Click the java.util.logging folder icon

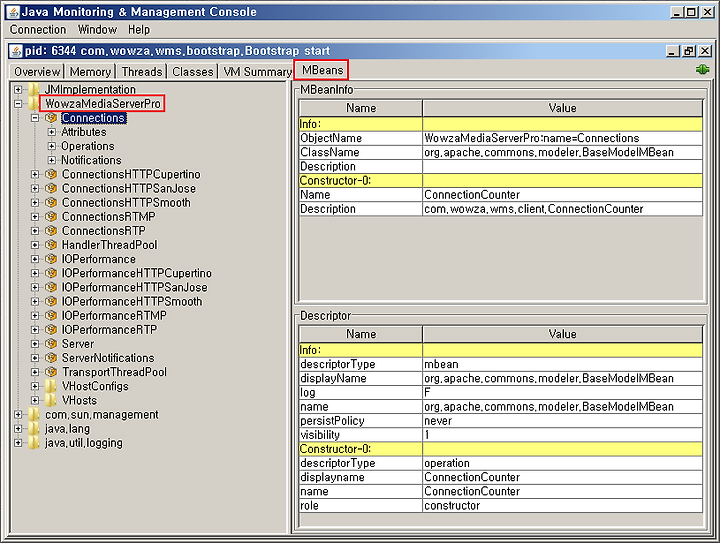click(x=34, y=443)
